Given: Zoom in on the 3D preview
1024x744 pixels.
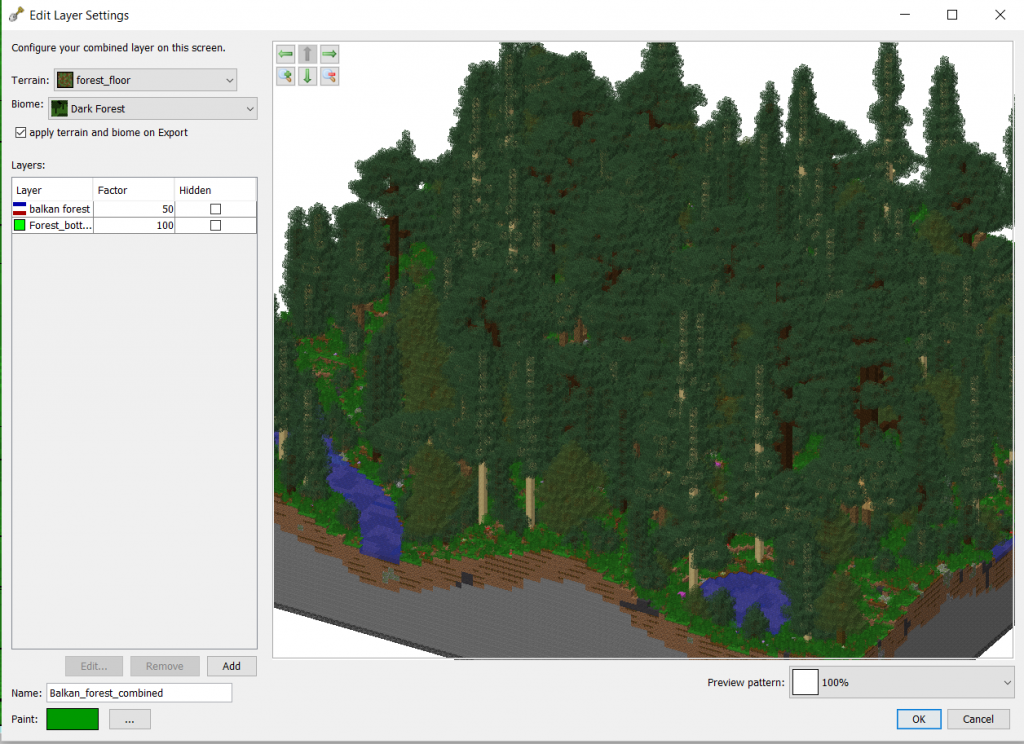Looking at the screenshot, I should point(285,76).
